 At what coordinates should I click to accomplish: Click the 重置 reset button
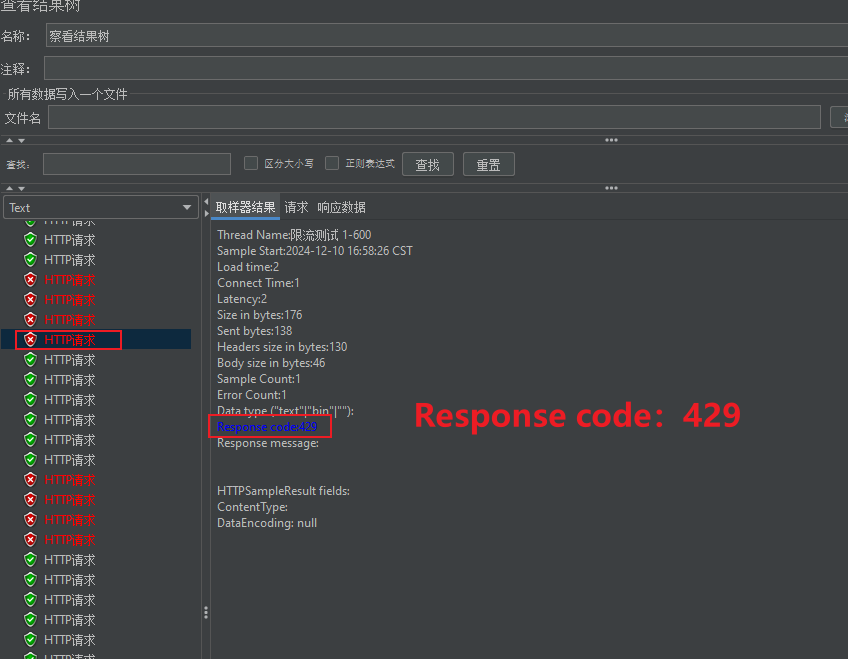[x=488, y=164]
